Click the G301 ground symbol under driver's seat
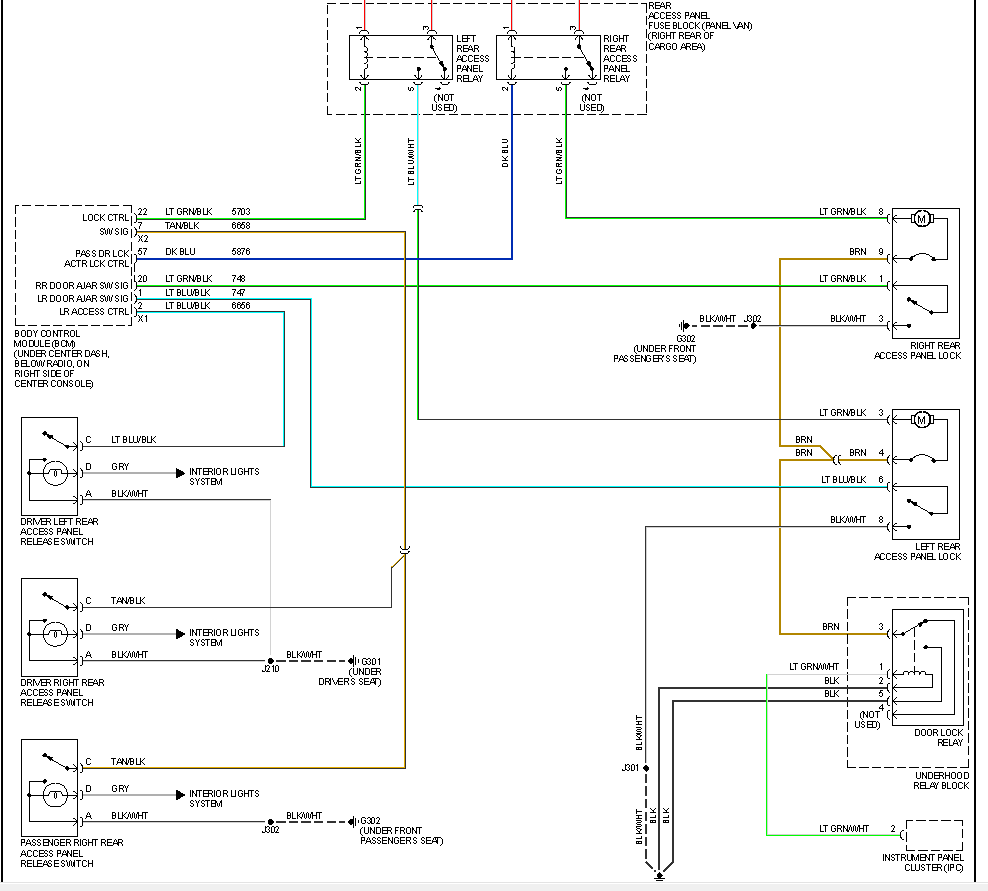Image resolution: width=988 pixels, height=891 pixels. (353, 662)
